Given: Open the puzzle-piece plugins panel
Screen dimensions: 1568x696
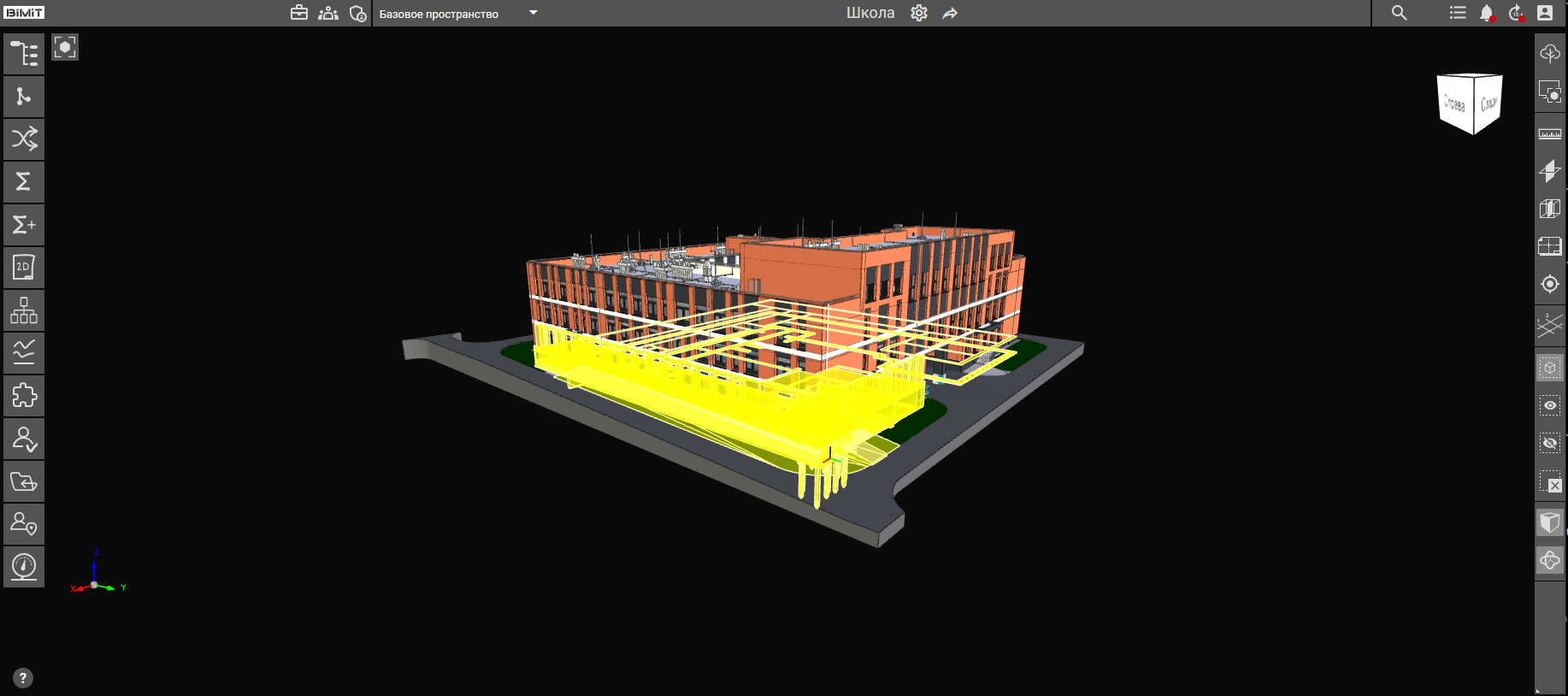Looking at the screenshot, I should pyautogui.click(x=24, y=396).
